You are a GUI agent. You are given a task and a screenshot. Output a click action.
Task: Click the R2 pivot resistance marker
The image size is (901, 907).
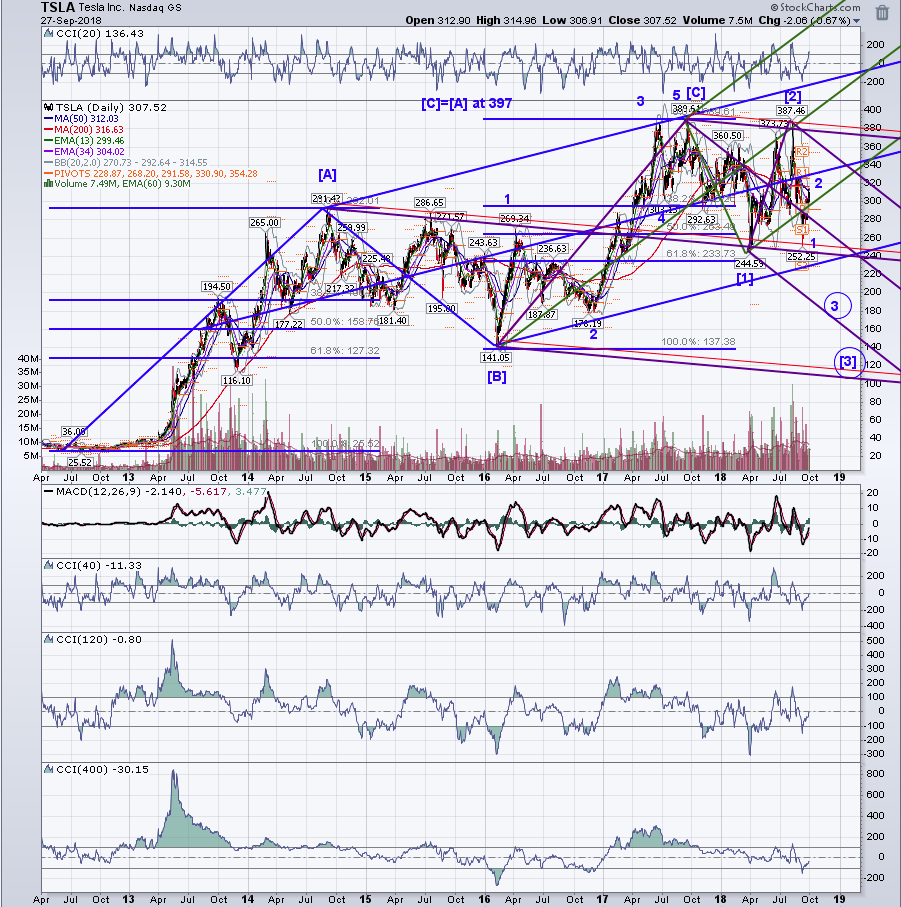[802, 152]
